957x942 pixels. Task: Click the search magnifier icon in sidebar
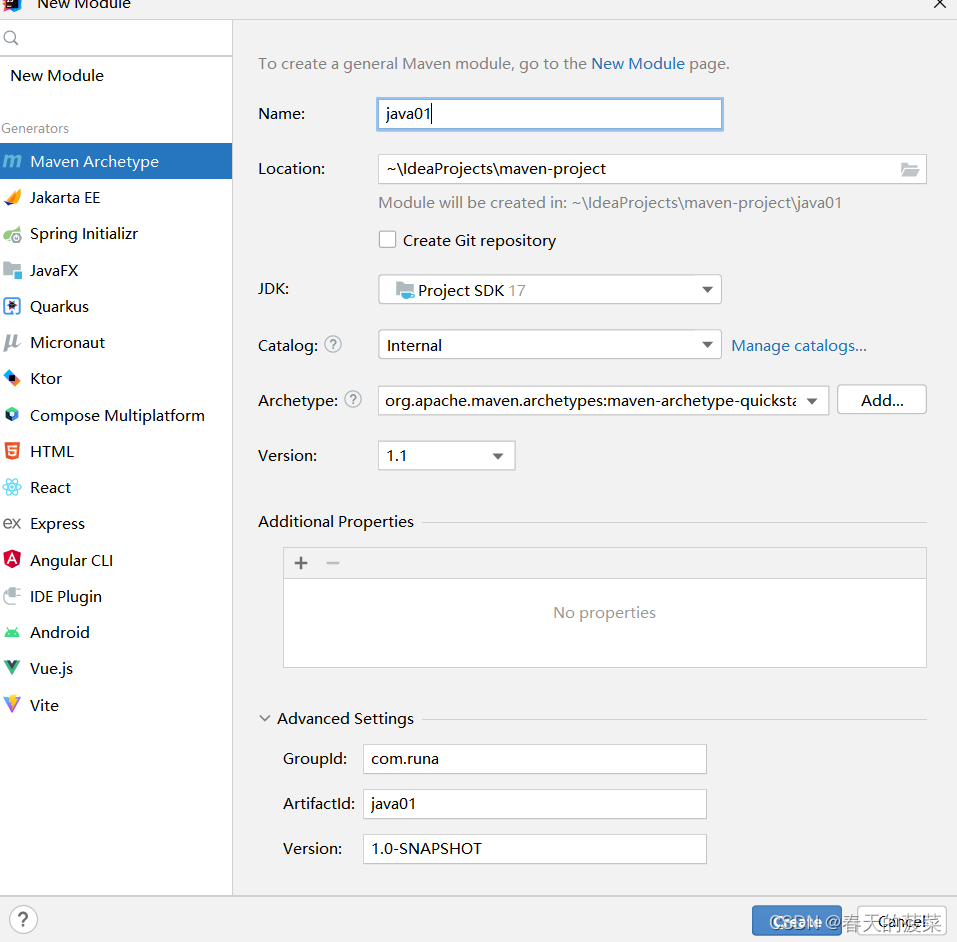[x=11, y=38]
